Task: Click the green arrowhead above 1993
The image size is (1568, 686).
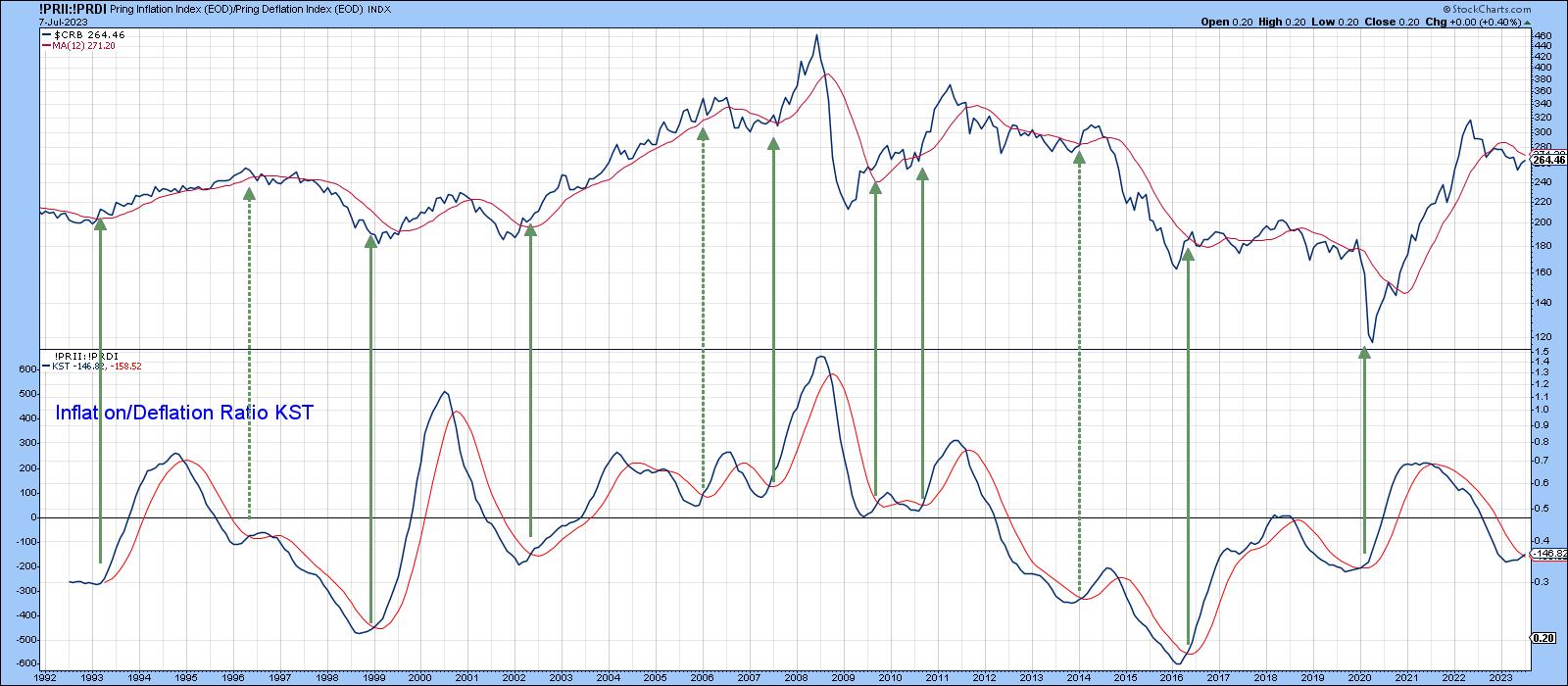Action: [x=100, y=224]
